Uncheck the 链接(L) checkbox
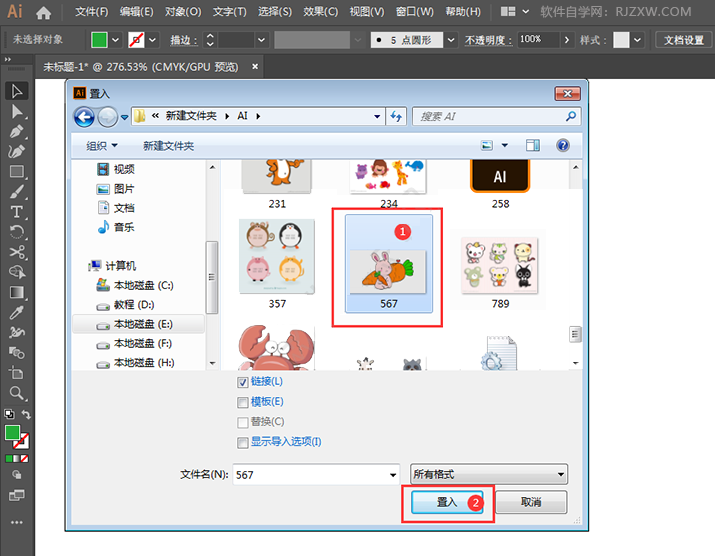The image size is (715, 556). (x=243, y=382)
